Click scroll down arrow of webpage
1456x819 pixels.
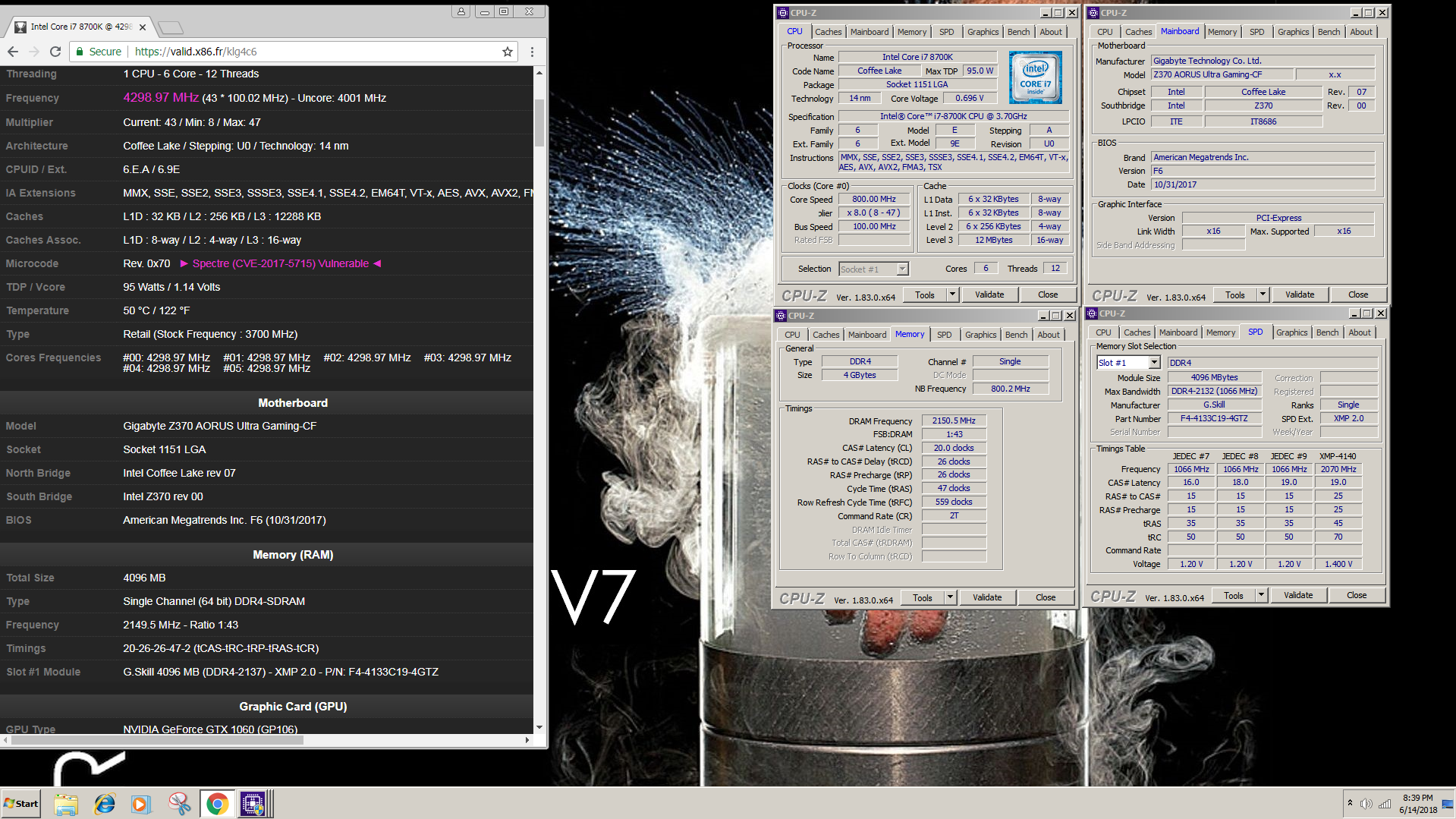[x=539, y=728]
